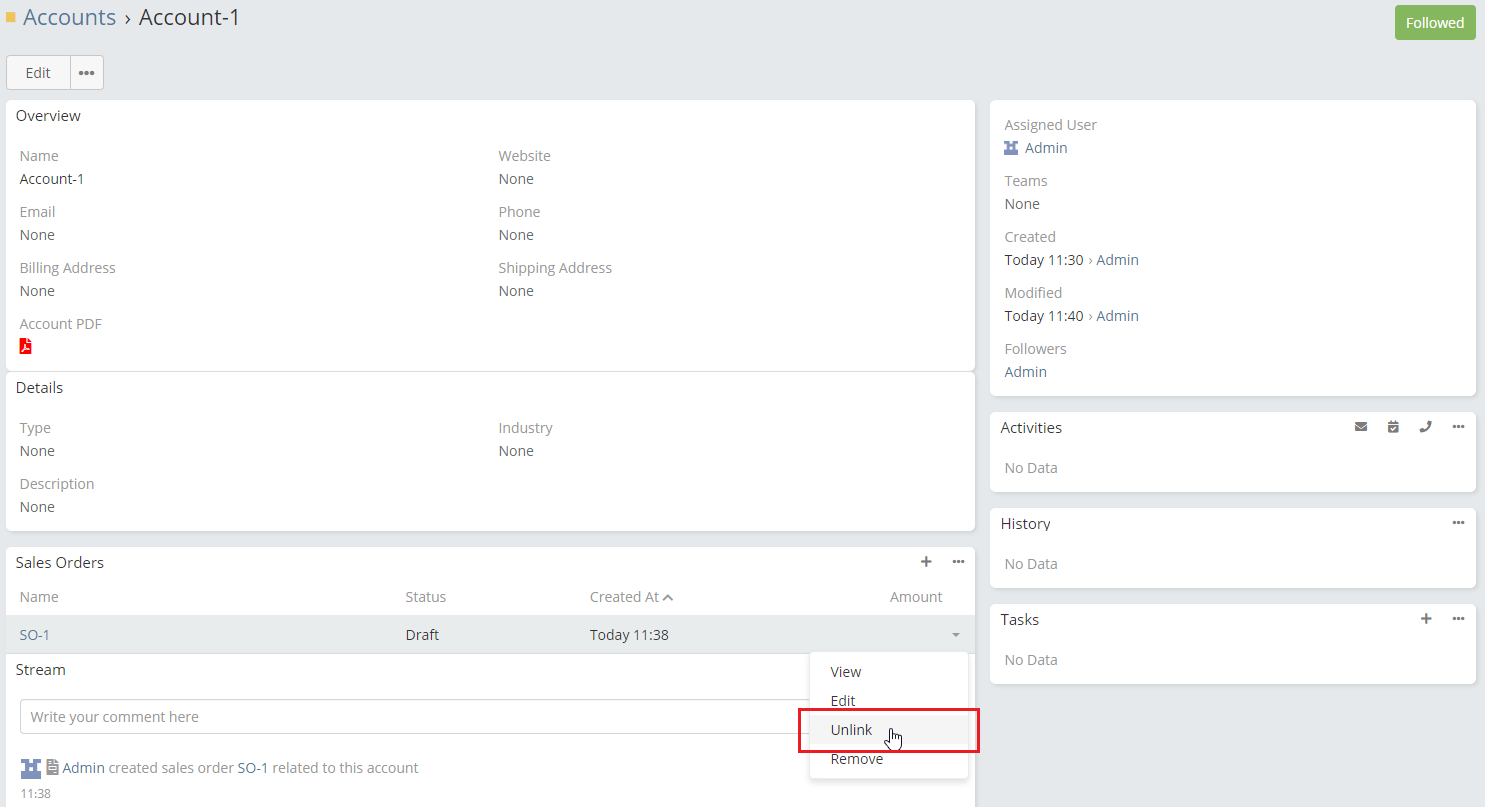
Task: Click the log call phone icon
Action: click(1425, 427)
